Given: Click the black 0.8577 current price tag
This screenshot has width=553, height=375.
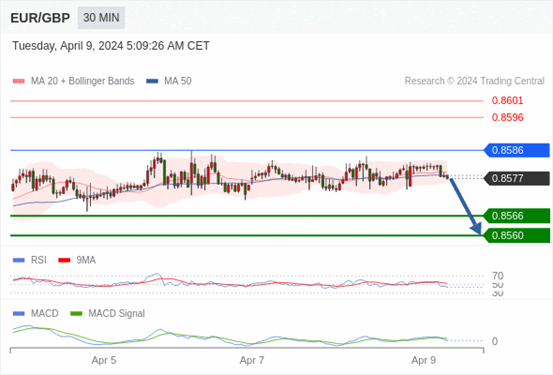Looking at the screenshot, I should tap(517, 178).
